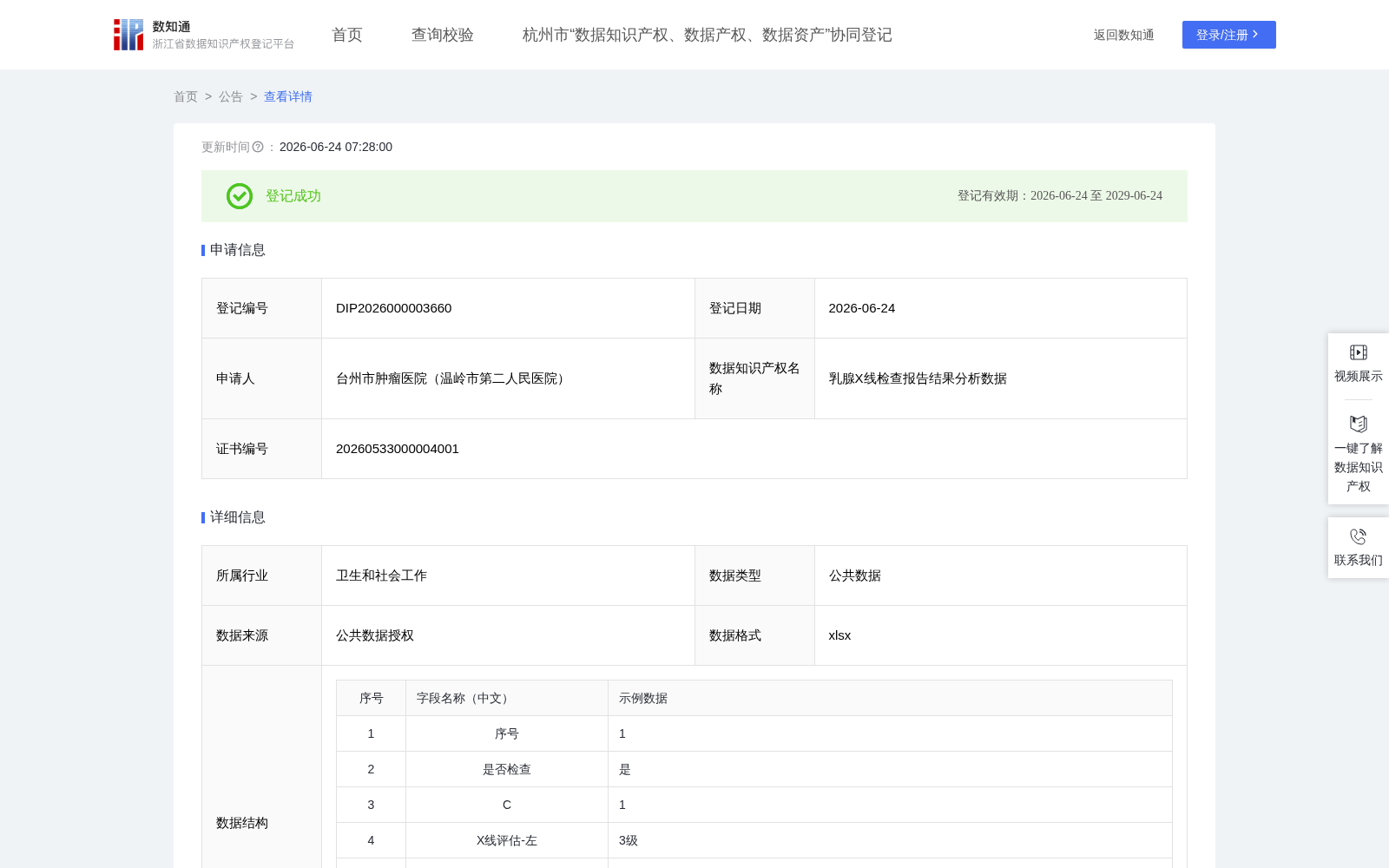
Task: Click the data type value 公共数据
Action: point(855,575)
